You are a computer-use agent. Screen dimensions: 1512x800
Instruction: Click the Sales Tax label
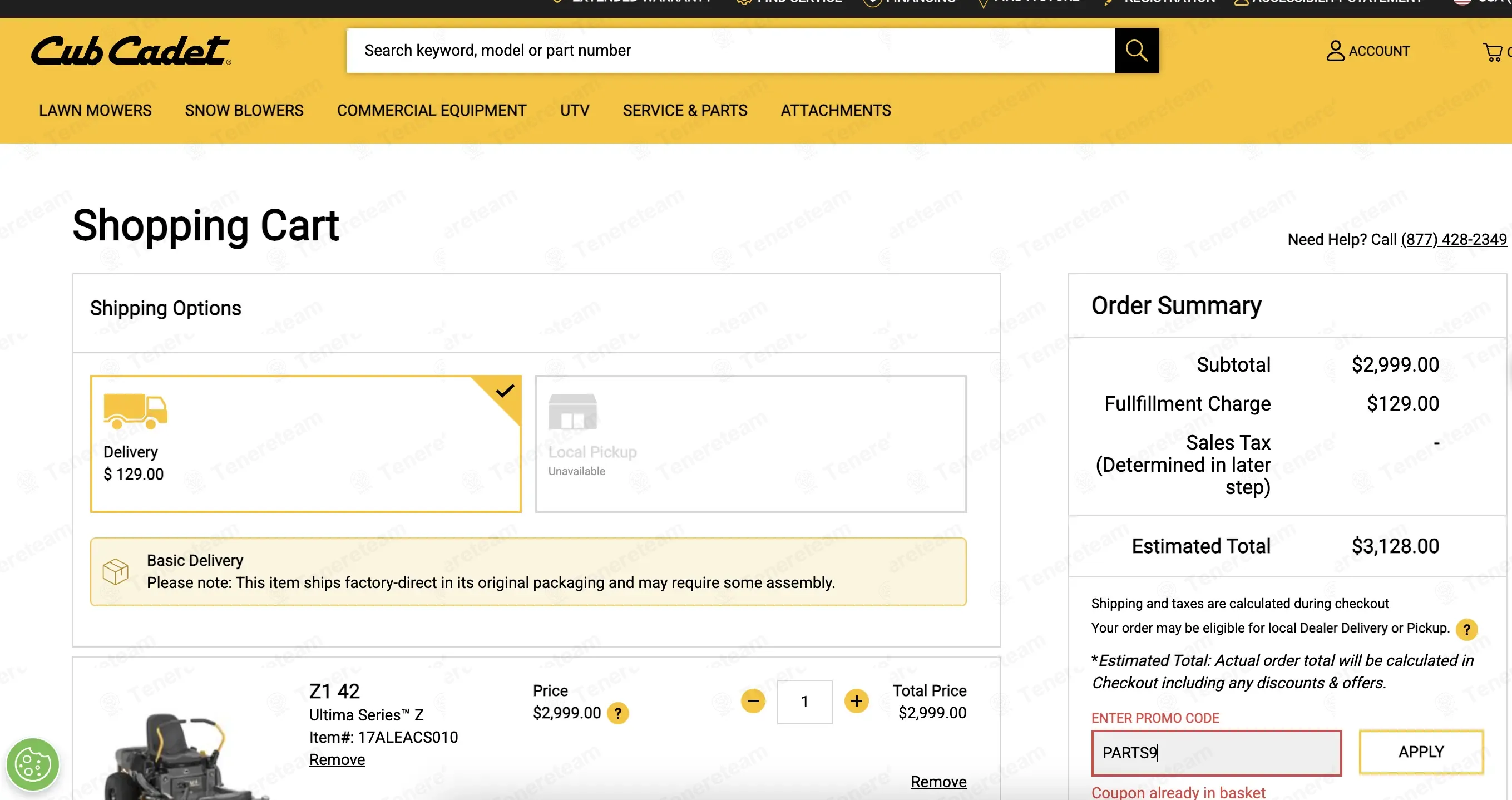coord(1183,465)
